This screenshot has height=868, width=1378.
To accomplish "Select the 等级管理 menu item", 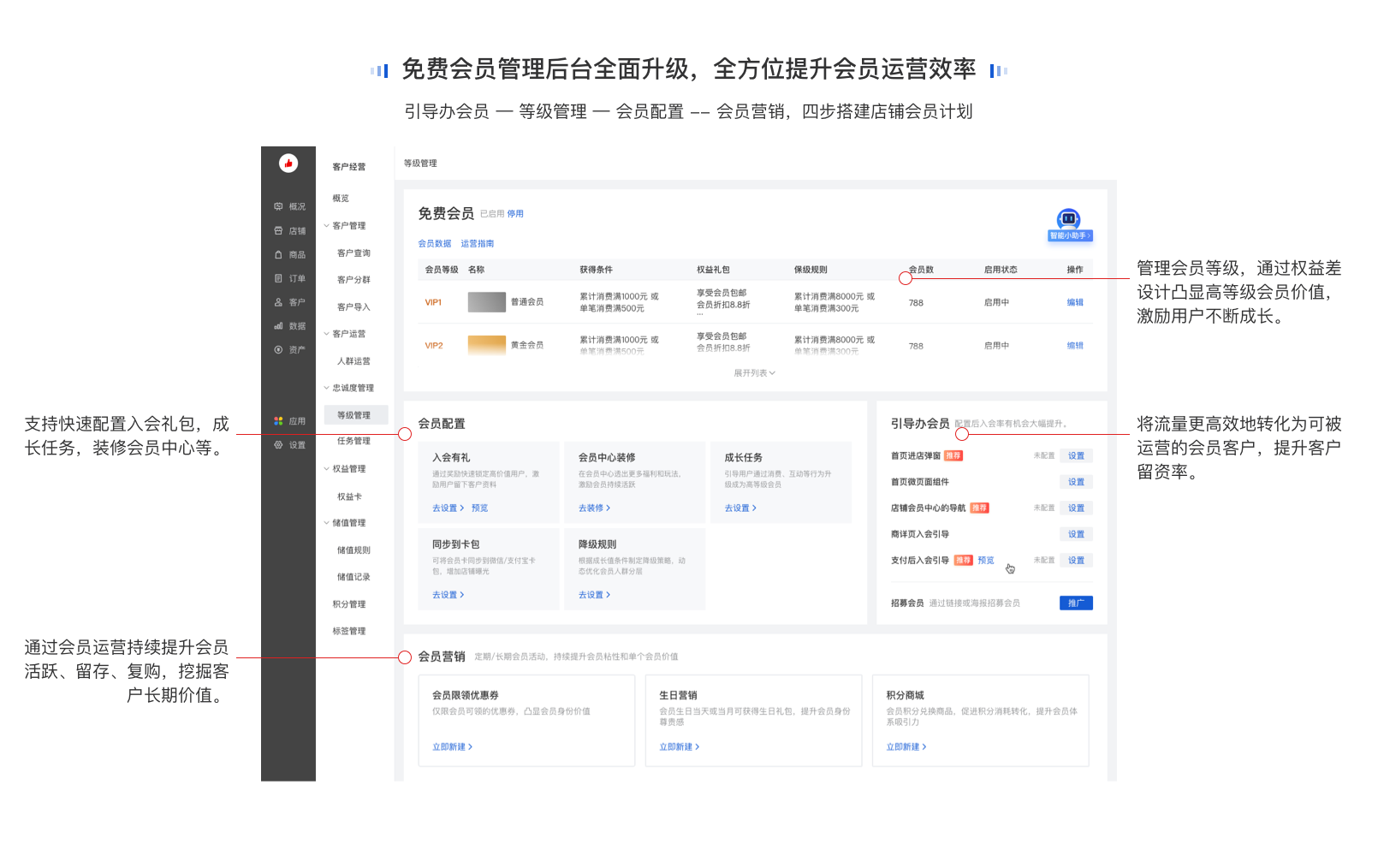I will click(x=356, y=415).
